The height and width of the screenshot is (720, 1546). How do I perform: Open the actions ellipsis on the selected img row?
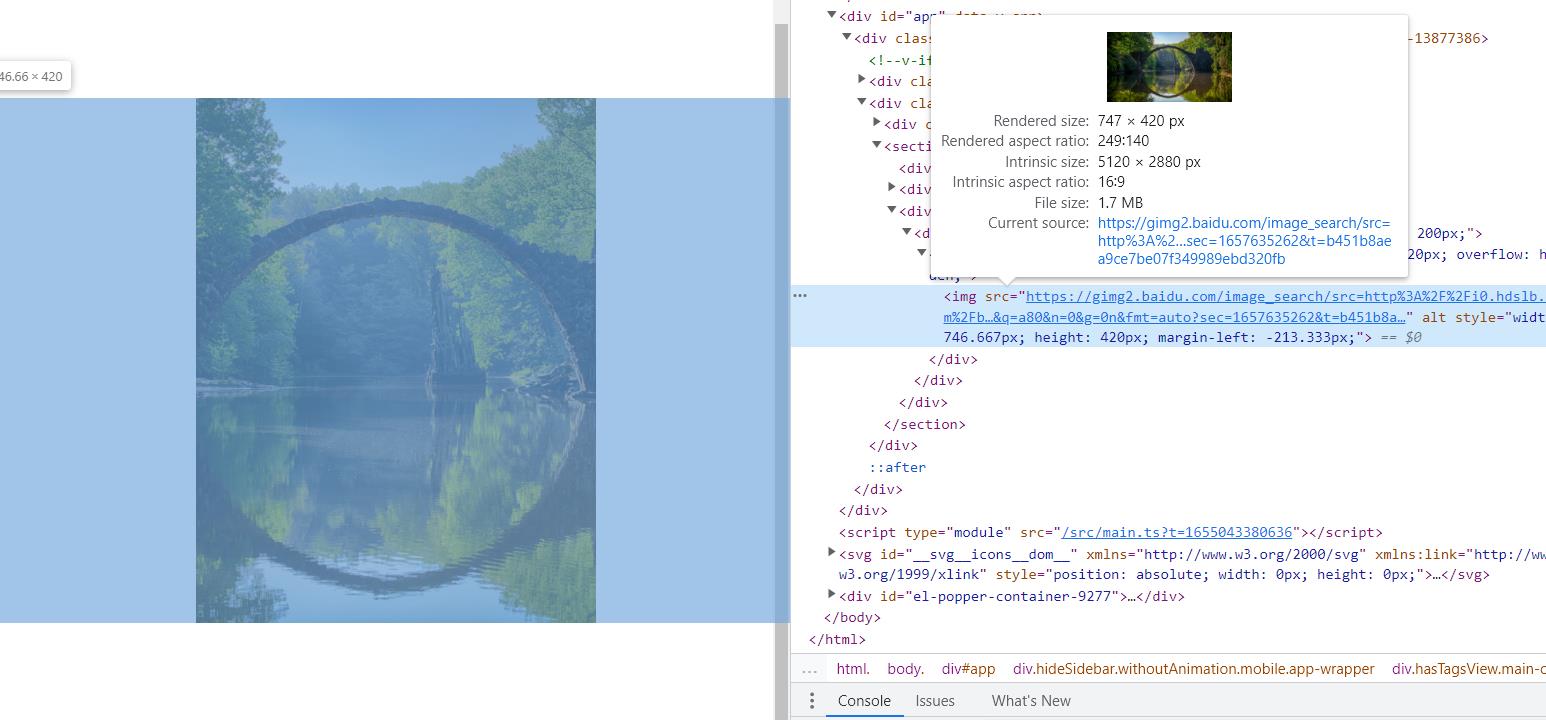(x=800, y=295)
